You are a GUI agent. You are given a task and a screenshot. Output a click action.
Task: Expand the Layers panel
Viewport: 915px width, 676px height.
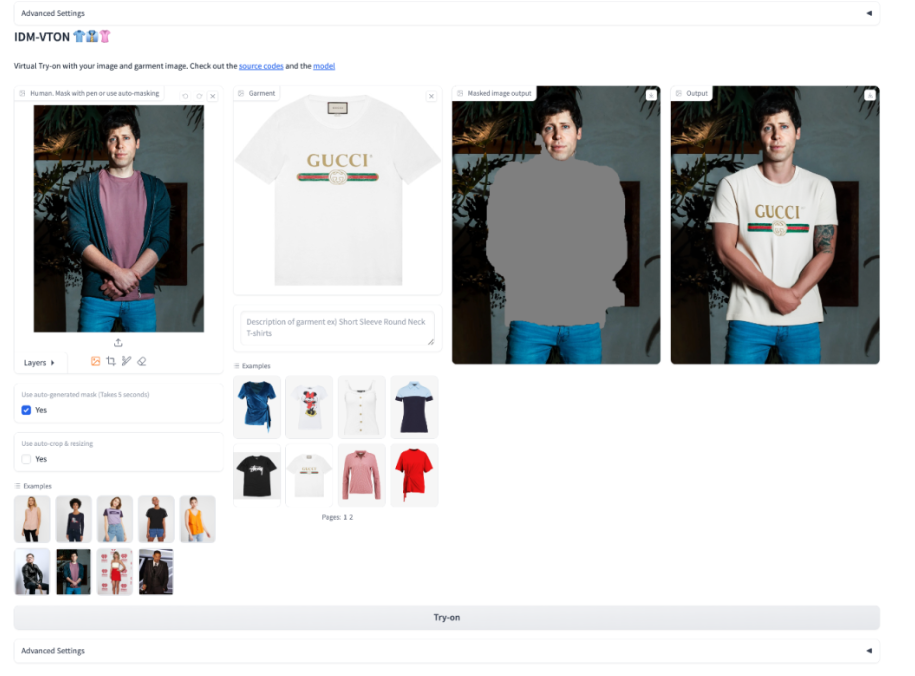point(40,362)
